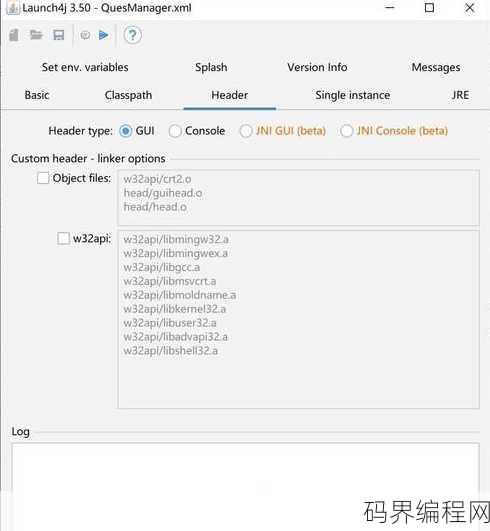
Task: Click the Launch4j title bar app icon
Action: tap(13, 8)
